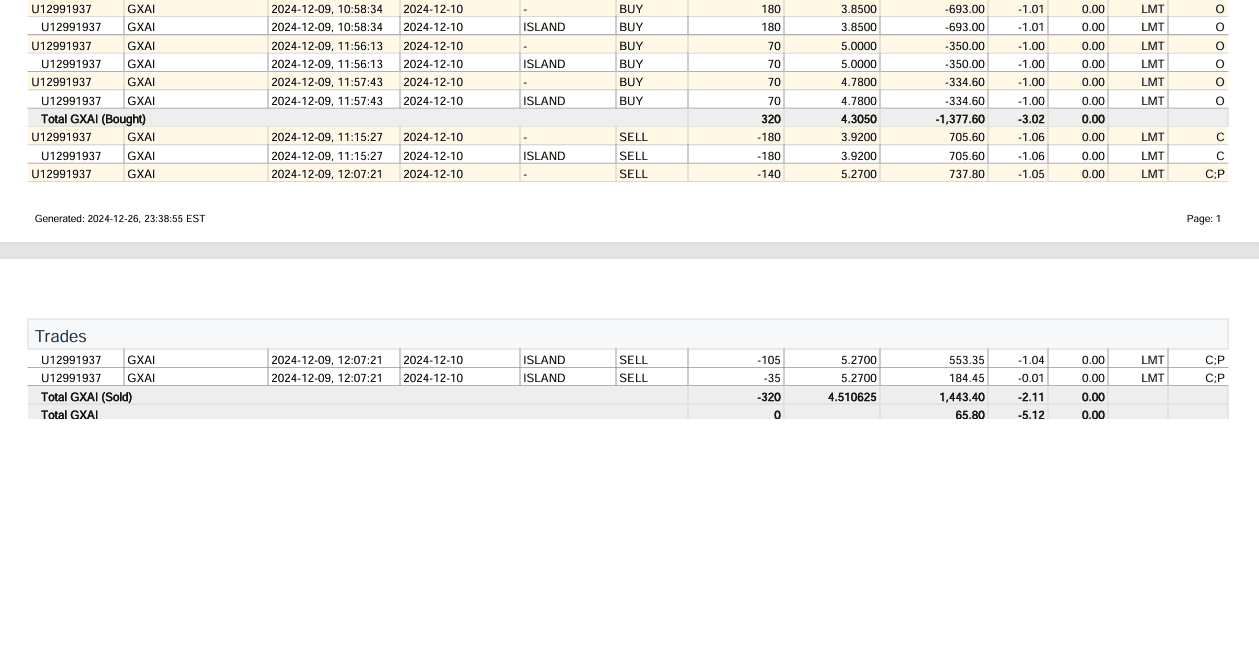Select sold total commission -2.11
The height and width of the screenshot is (648, 1259).
coord(1031,397)
